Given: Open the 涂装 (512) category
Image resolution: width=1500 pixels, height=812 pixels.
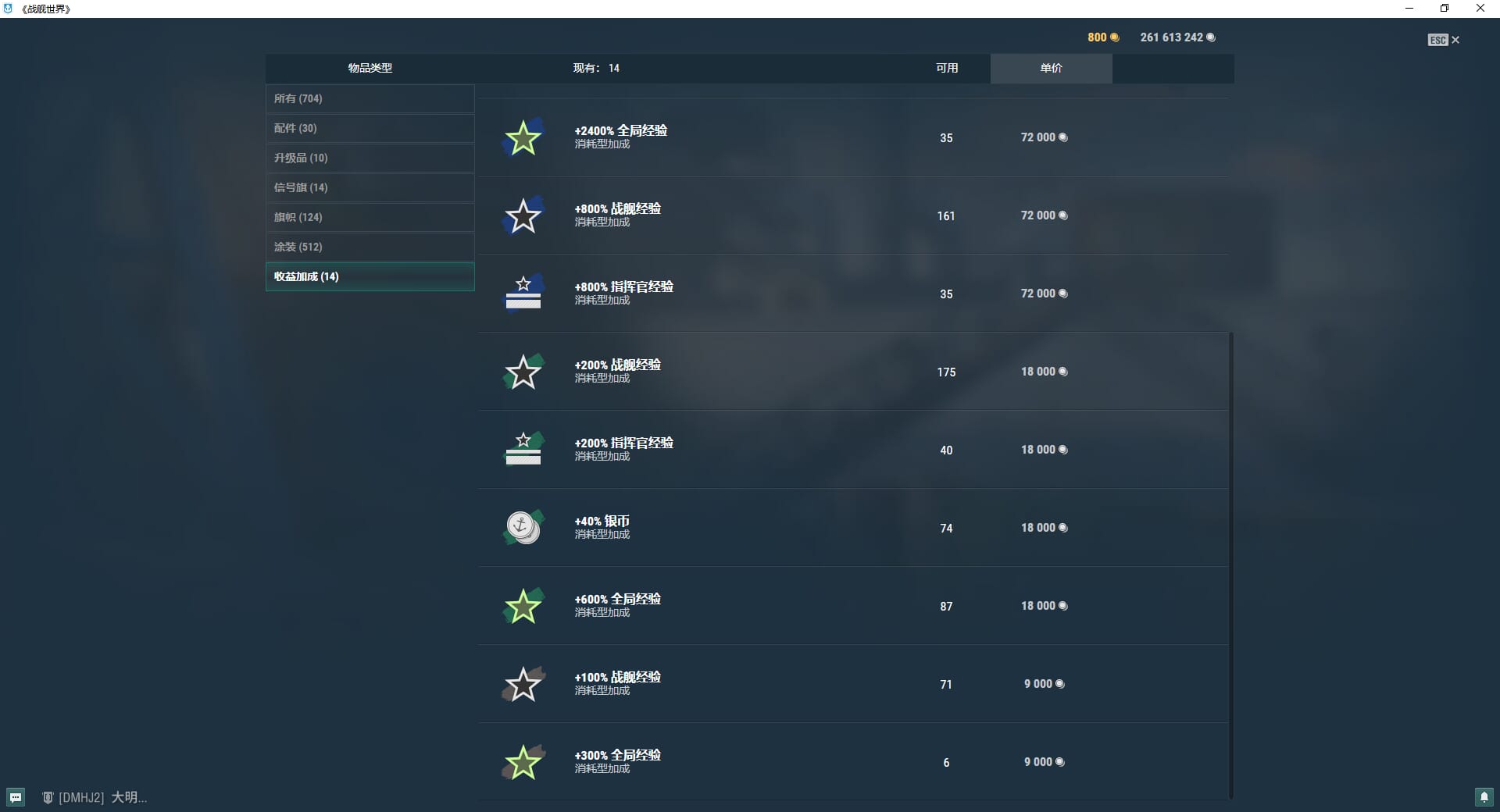Looking at the screenshot, I should coord(370,247).
